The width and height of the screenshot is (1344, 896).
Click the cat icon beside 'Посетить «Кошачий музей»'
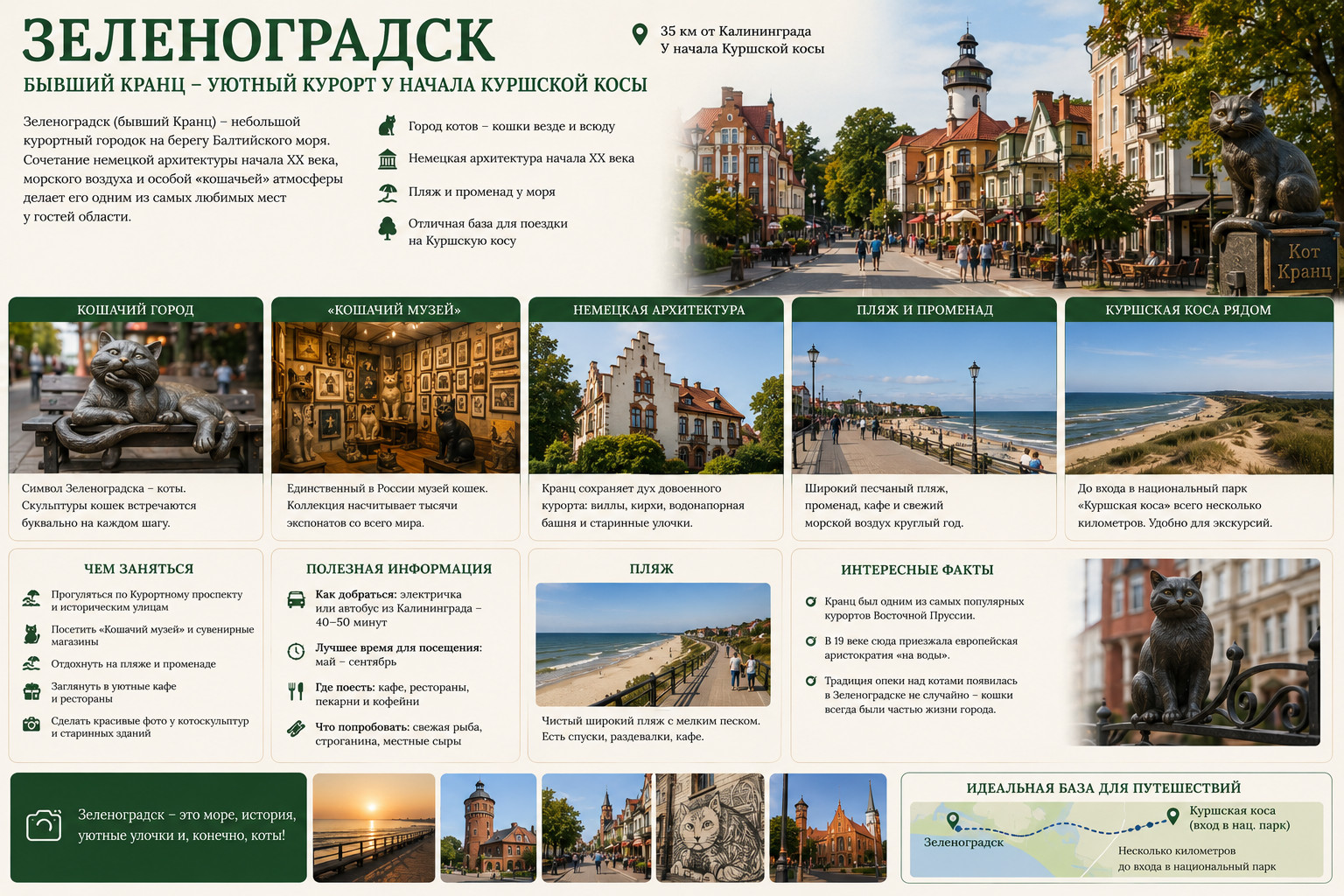(31, 634)
